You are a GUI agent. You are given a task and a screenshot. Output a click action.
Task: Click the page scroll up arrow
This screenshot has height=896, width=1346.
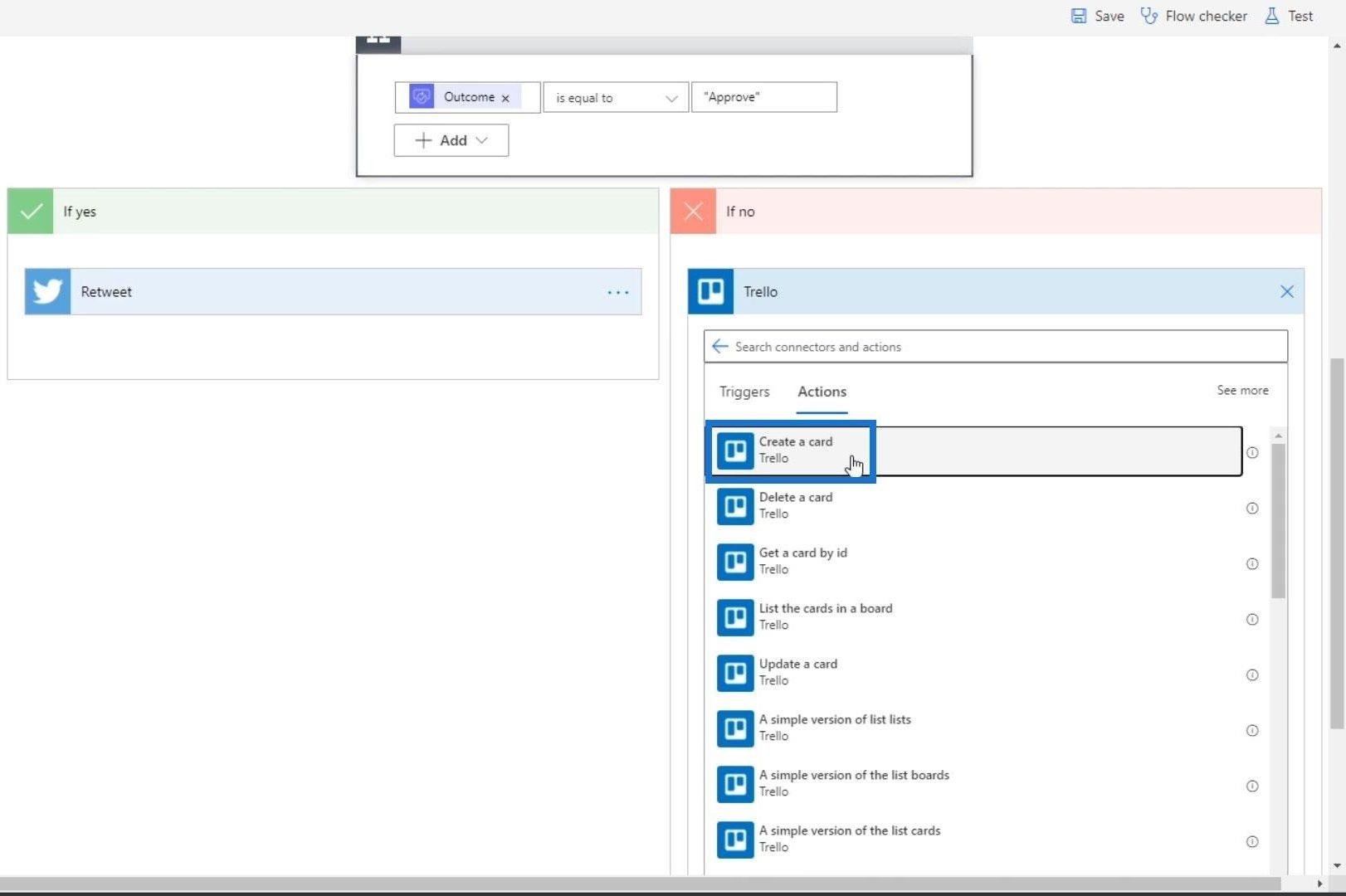click(x=1336, y=46)
